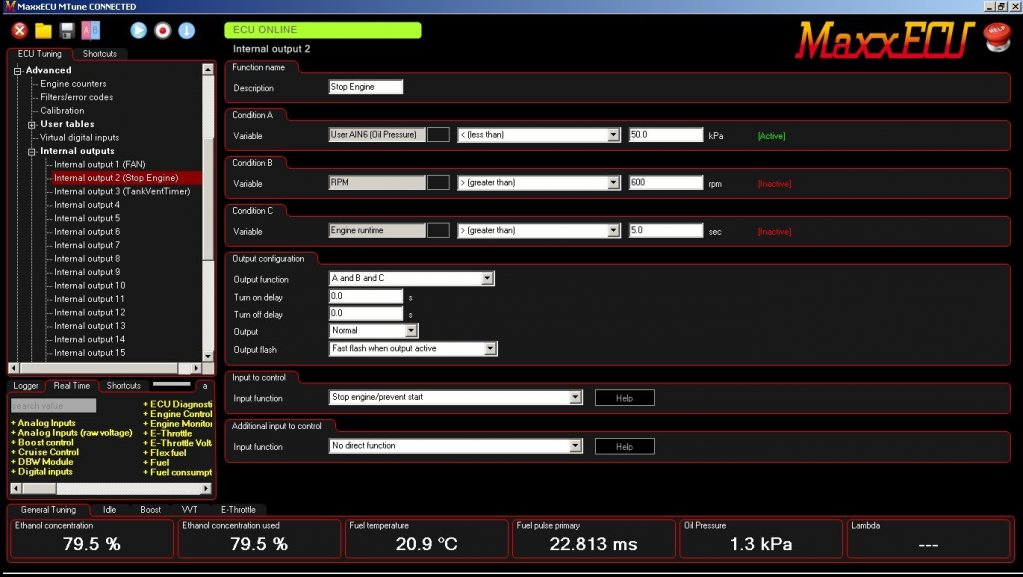Open the No direct function dropdown
This screenshot has height=577, width=1023.
click(575, 446)
